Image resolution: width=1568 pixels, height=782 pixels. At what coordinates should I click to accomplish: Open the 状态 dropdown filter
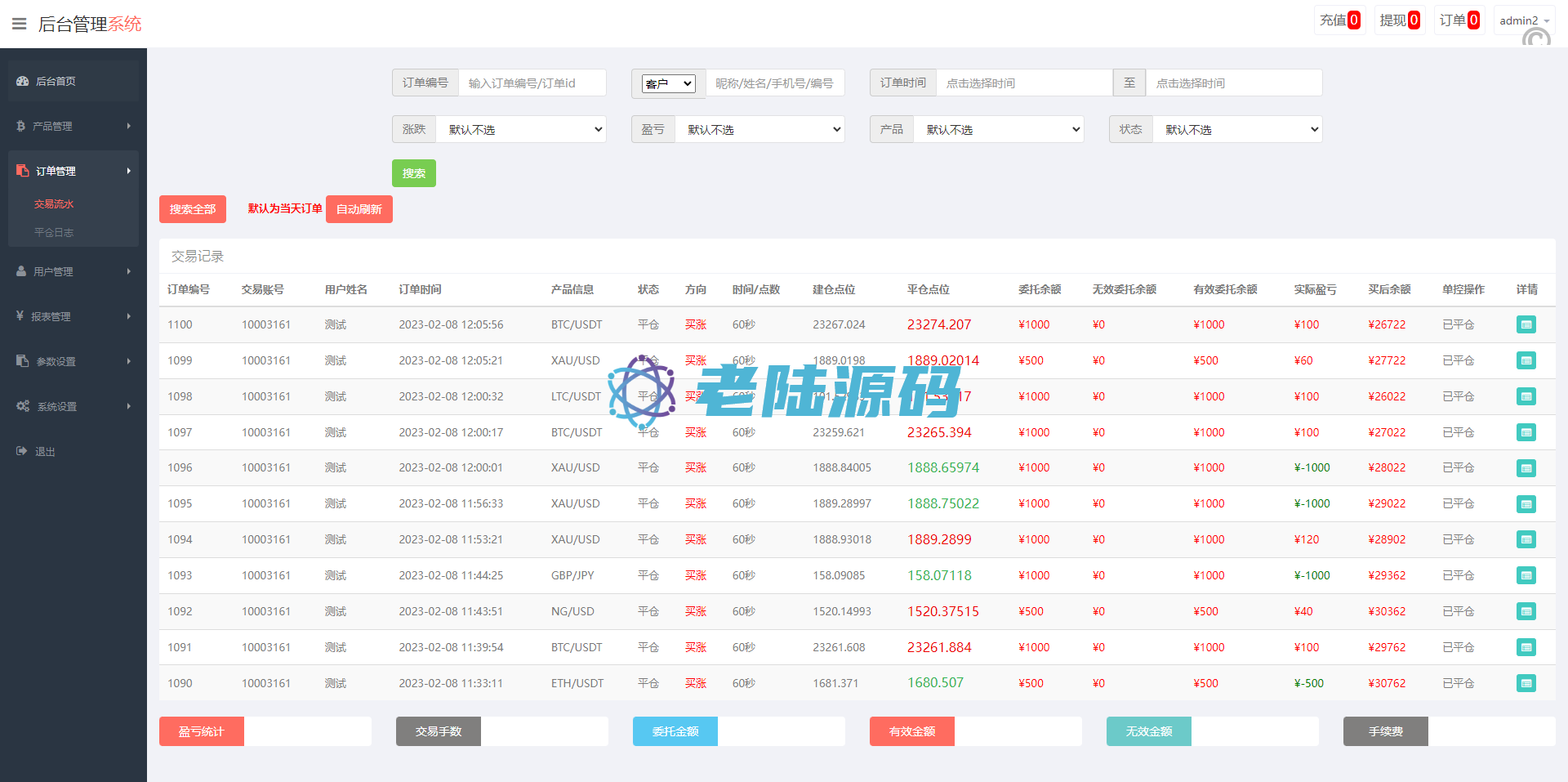[1237, 129]
